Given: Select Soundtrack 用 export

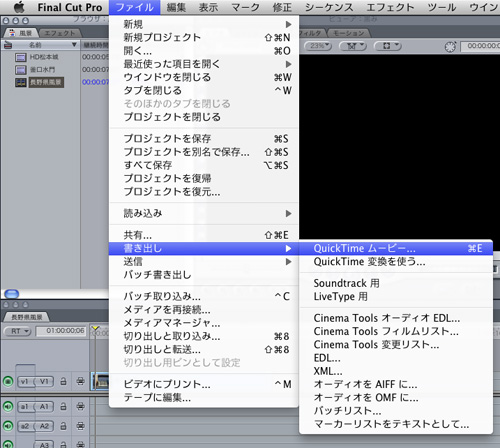Looking at the screenshot, I should (x=396, y=283).
